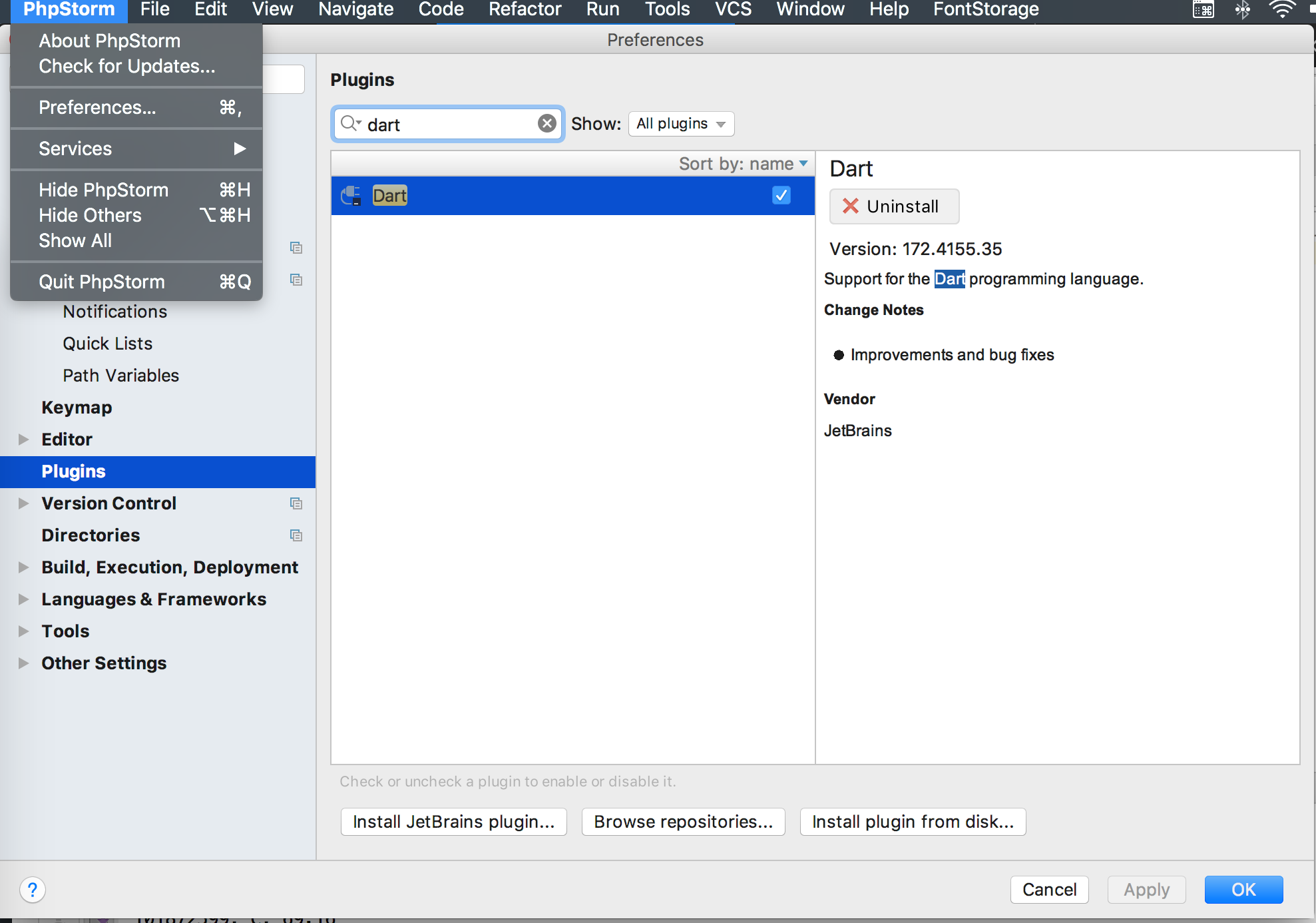Open the Sort by name dropdown
Viewport: 1316px width, 923px height.
coord(742,163)
